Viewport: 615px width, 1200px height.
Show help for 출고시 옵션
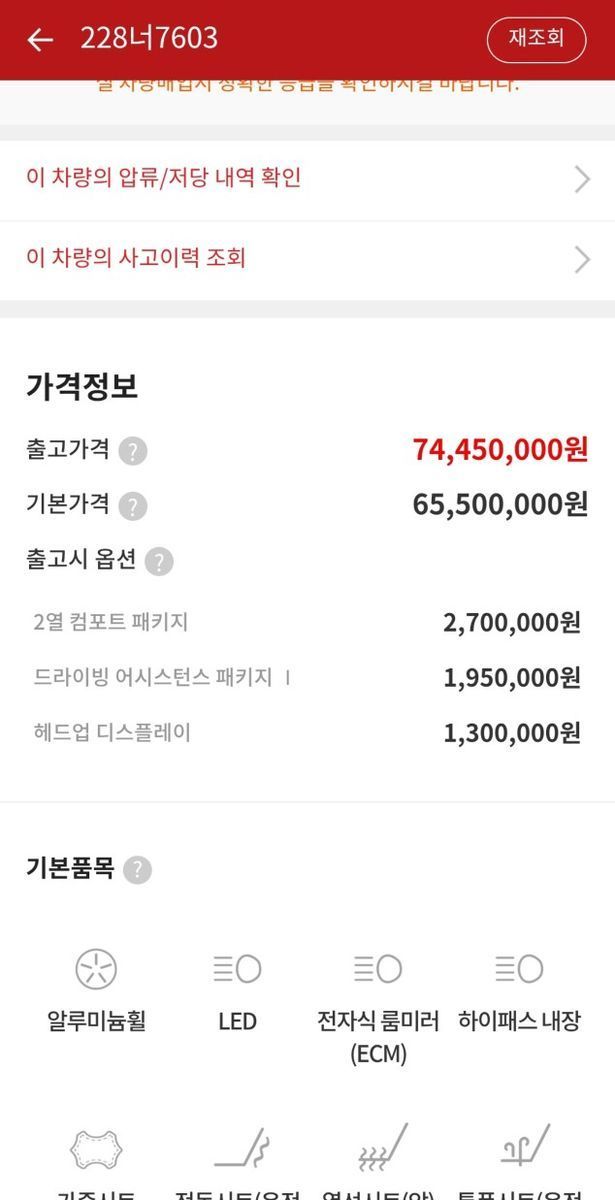click(158, 561)
